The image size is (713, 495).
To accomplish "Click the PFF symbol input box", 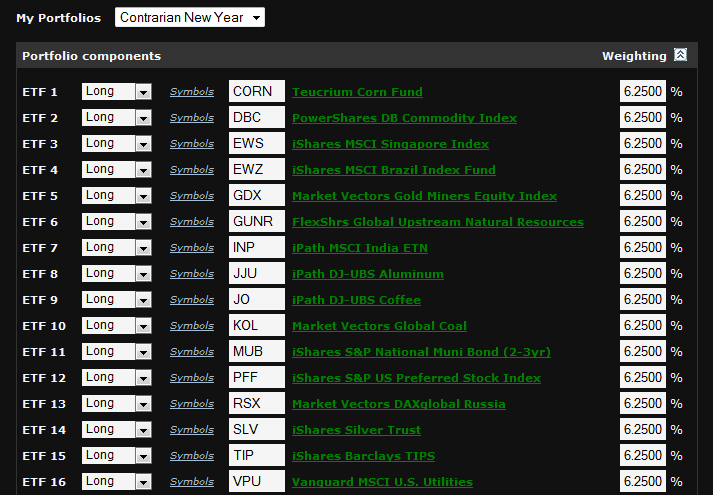I will pos(256,377).
